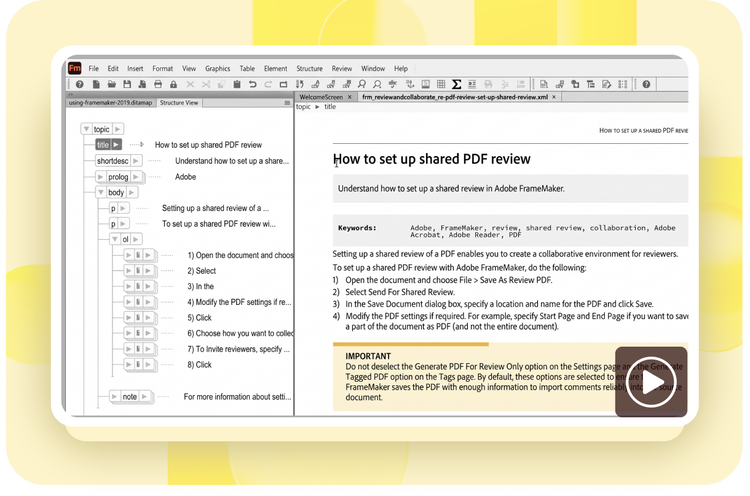Click the document page icon after the separator
750x496 pixels.
[x=544, y=84]
